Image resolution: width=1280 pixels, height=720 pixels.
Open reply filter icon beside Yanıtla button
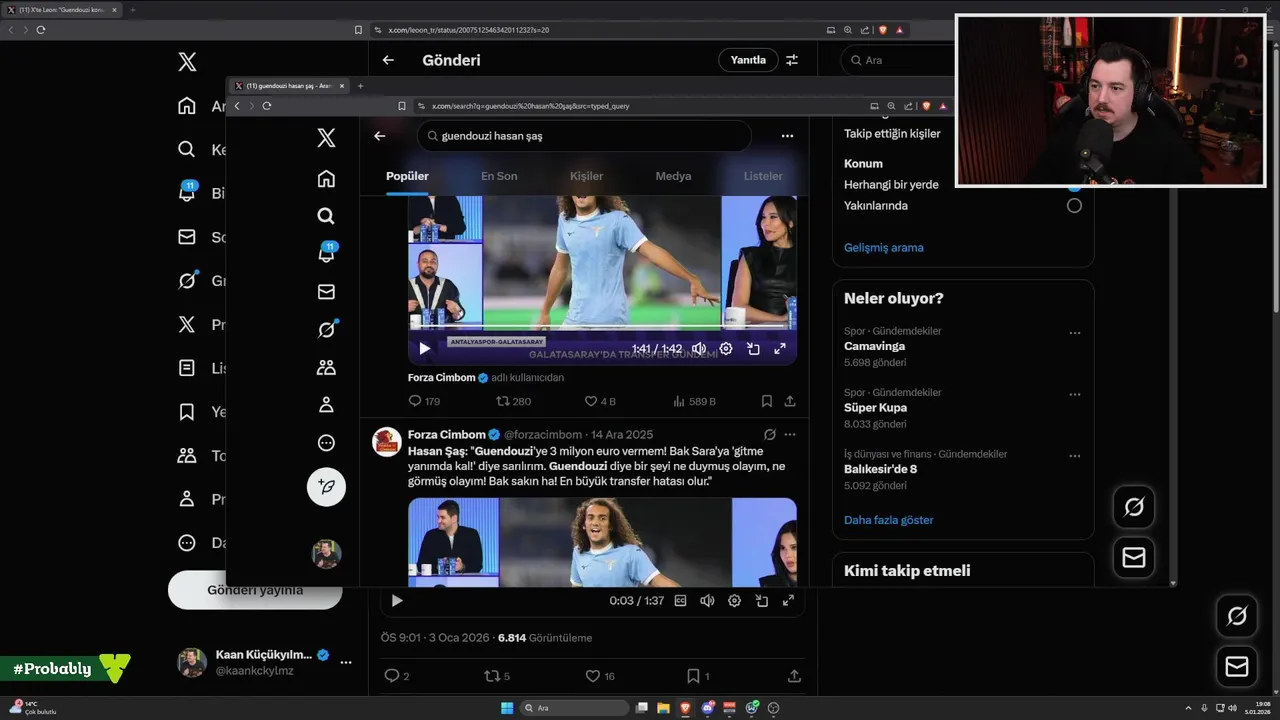click(792, 60)
